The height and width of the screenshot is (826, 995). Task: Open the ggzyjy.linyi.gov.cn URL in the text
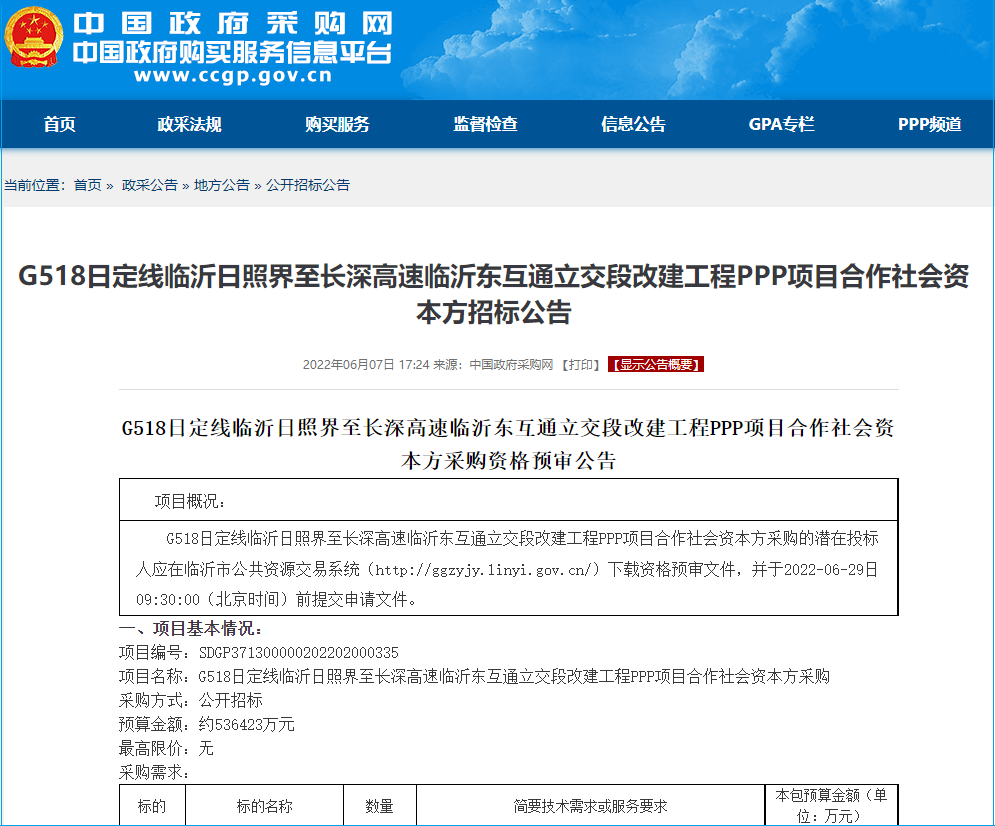[x=486, y=570]
